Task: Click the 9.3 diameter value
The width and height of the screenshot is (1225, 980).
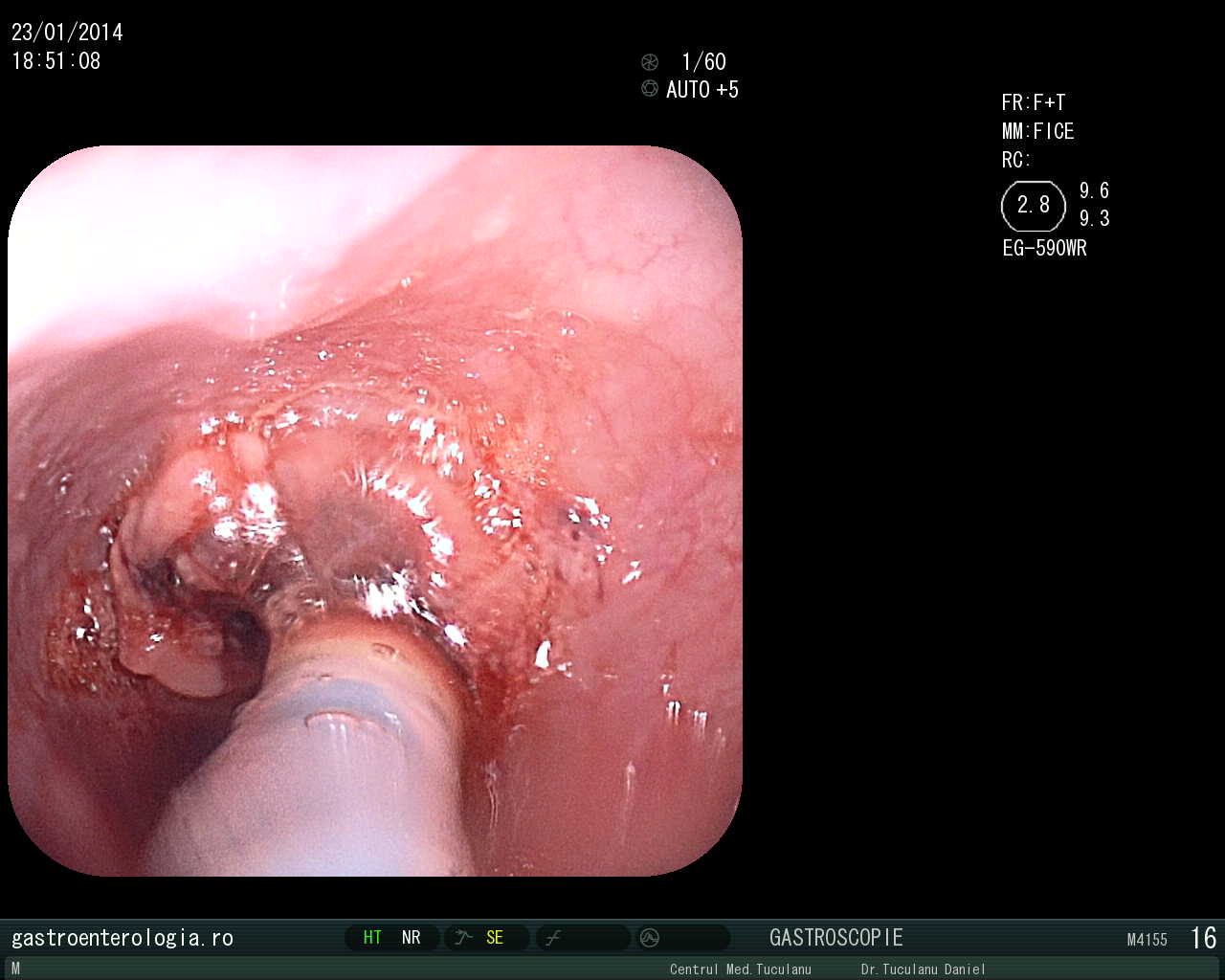Action: point(1095,218)
